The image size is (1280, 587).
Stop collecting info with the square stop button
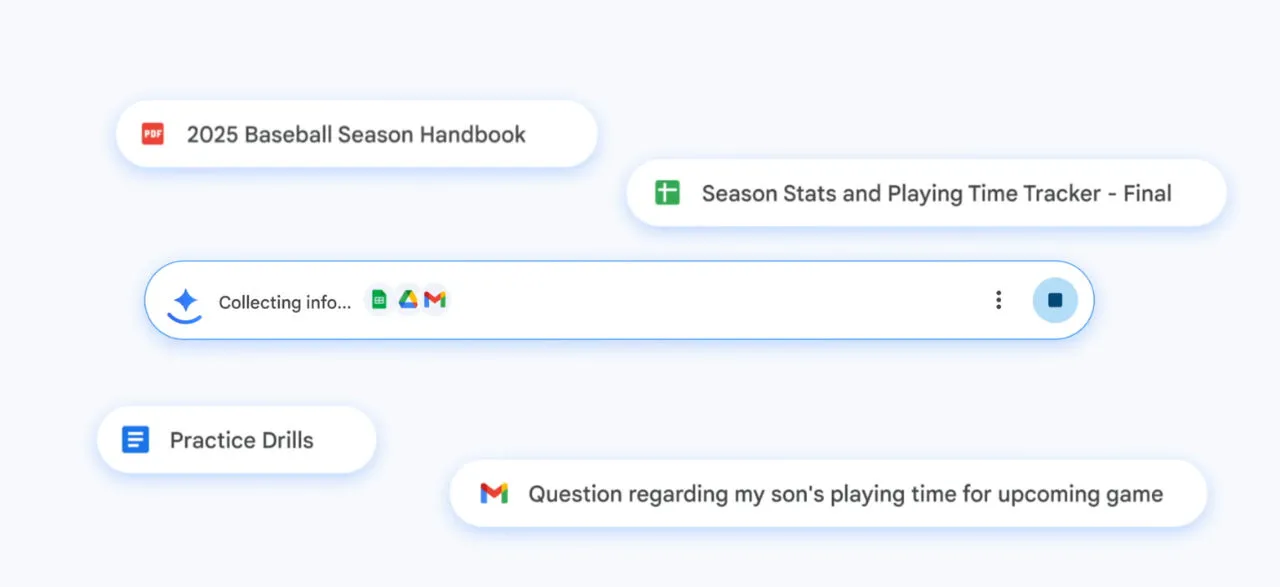[x=1055, y=300]
